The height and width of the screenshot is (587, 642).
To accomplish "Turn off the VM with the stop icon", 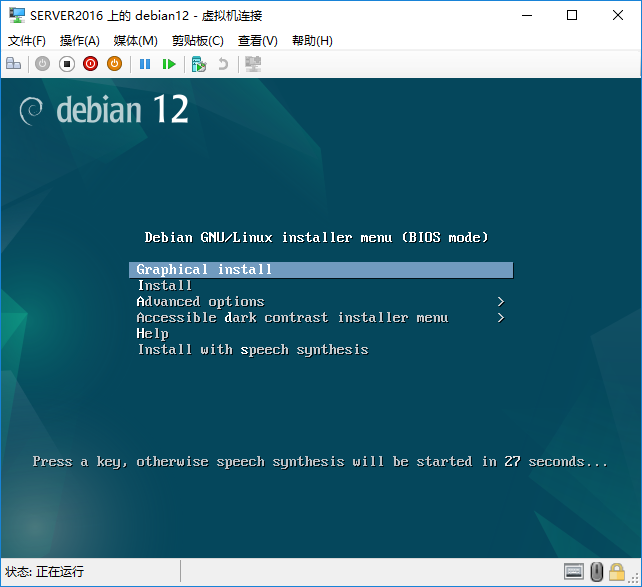I will click(67, 64).
